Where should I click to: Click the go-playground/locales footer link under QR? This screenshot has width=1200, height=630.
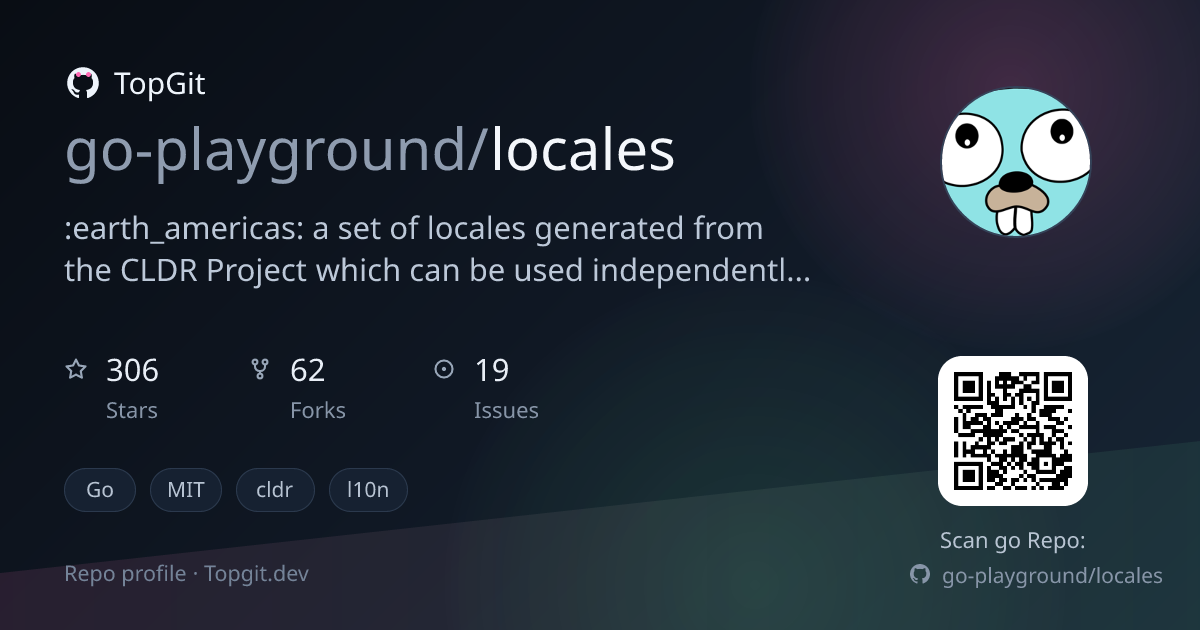coord(1052,576)
